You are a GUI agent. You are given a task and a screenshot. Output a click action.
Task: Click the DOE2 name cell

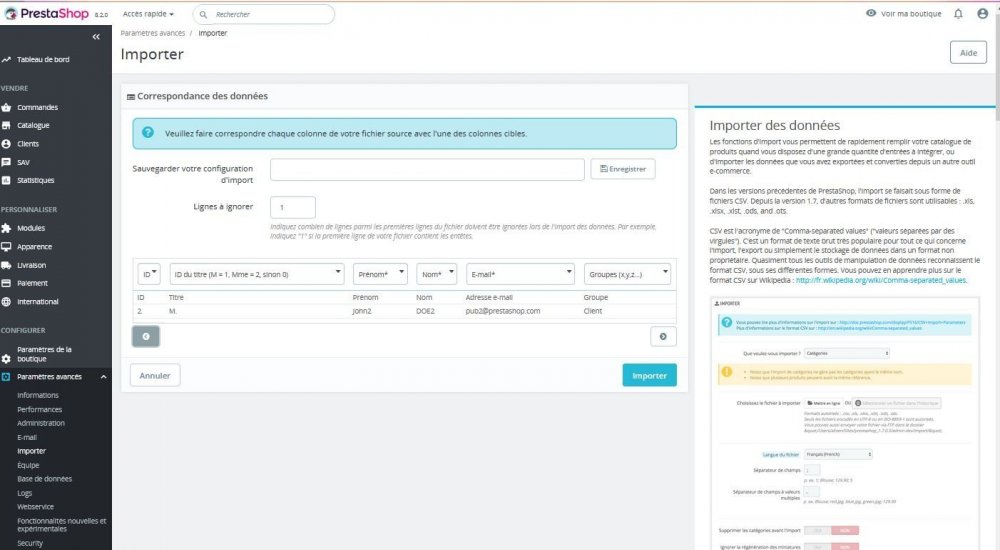[x=425, y=311]
